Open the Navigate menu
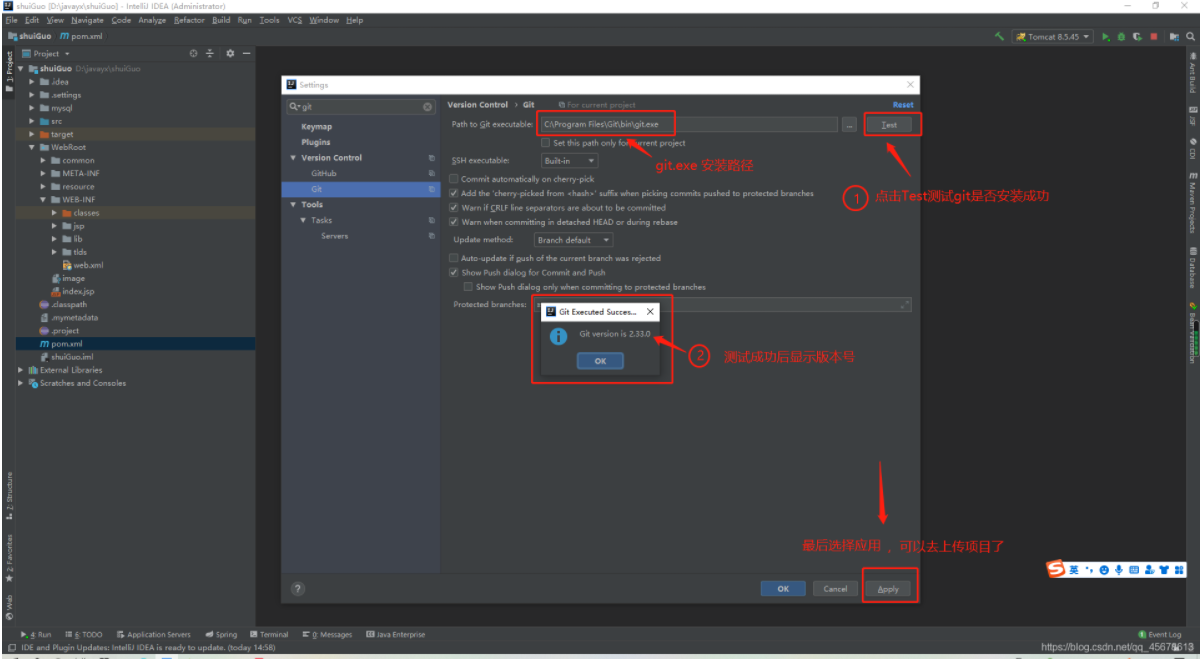The height and width of the screenshot is (659, 1201). [x=87, y=20]
